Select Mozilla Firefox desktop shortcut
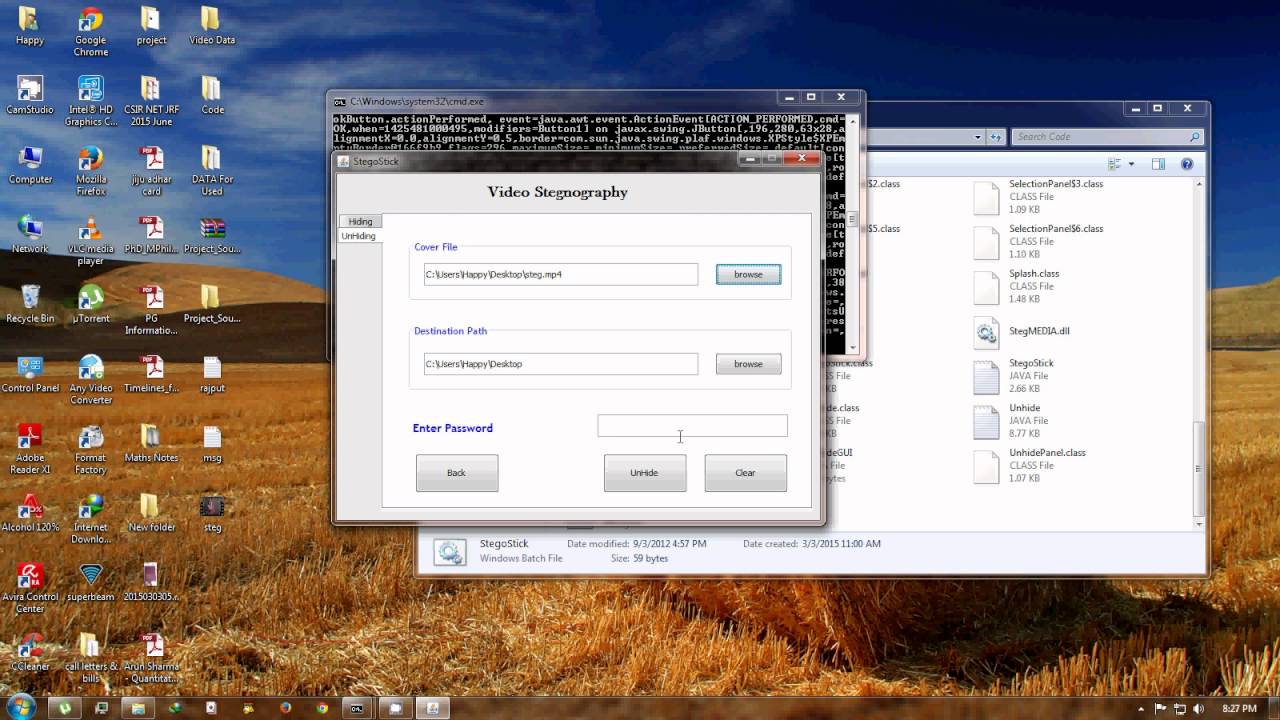 click(x=91, y=170)
